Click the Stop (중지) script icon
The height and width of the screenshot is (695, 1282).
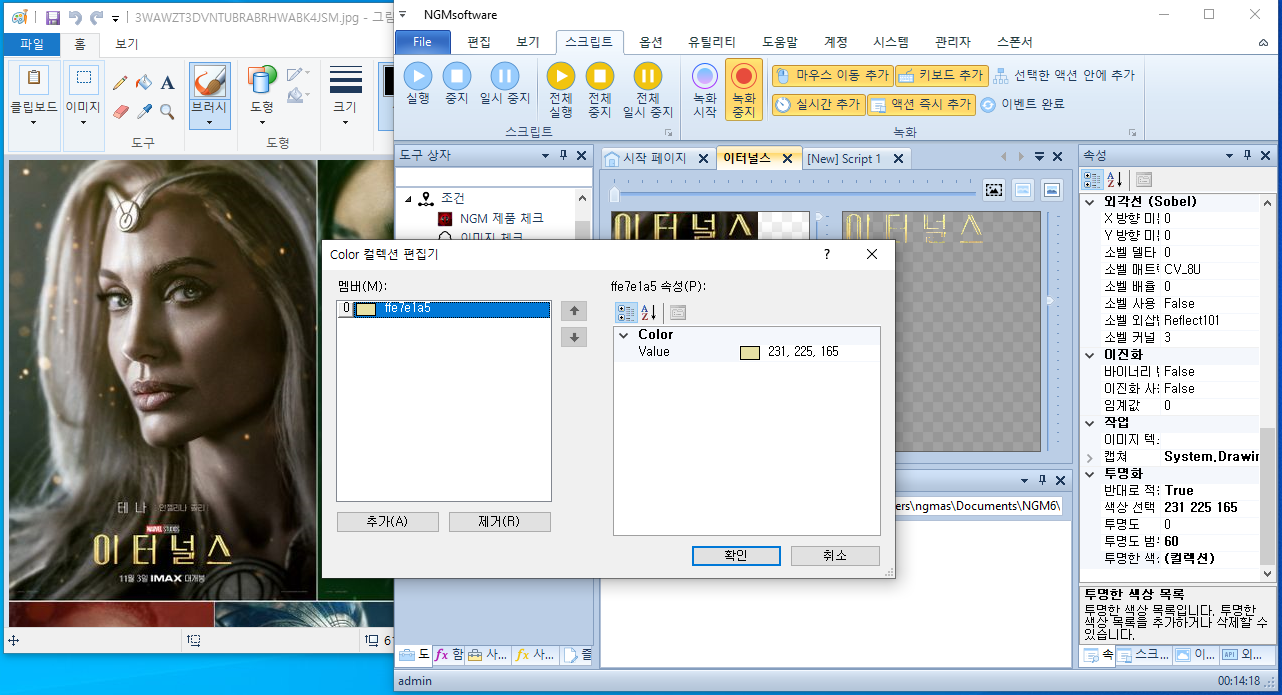[457, 76]
